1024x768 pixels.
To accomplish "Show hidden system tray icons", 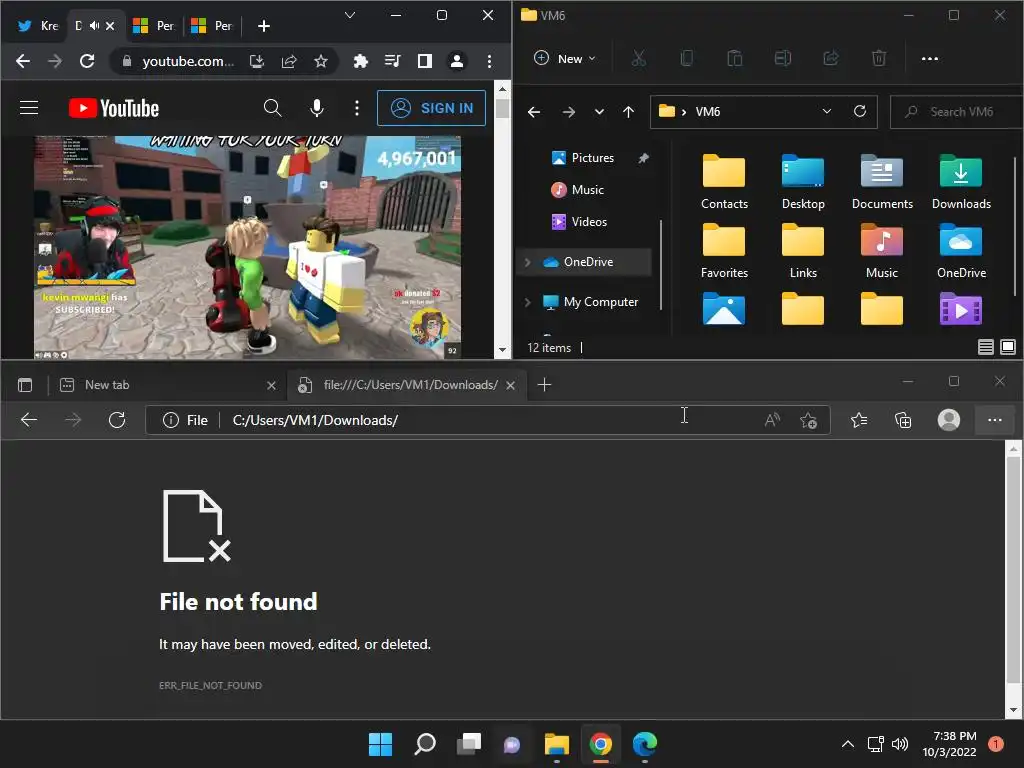I will pos(848,744).
